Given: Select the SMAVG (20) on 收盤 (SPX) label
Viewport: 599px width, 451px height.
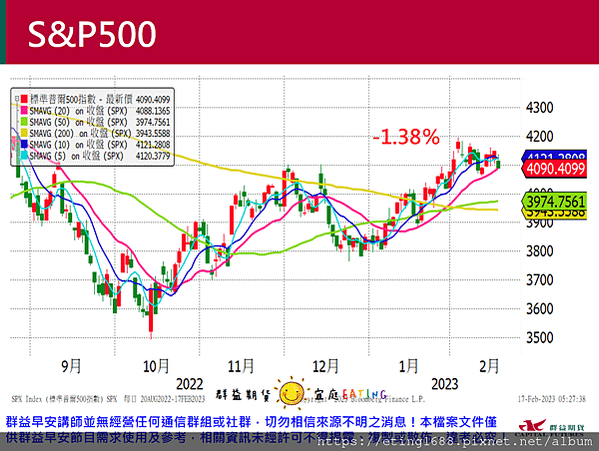Looking at the screenshot, I should coord(78,111).
